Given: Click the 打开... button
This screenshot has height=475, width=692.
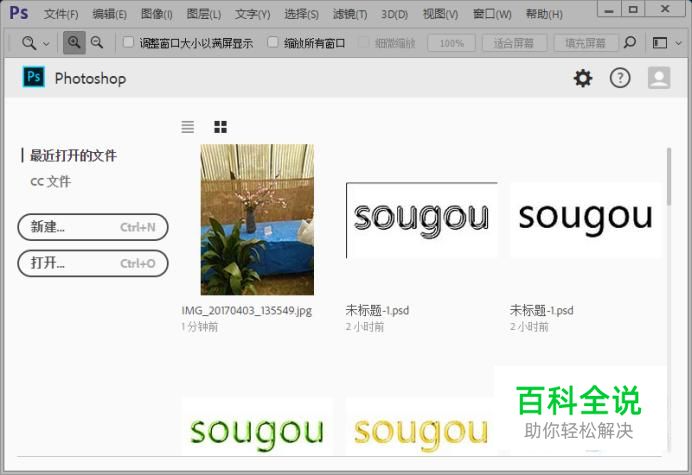Looking at the screenshot, I should [93, 264].
